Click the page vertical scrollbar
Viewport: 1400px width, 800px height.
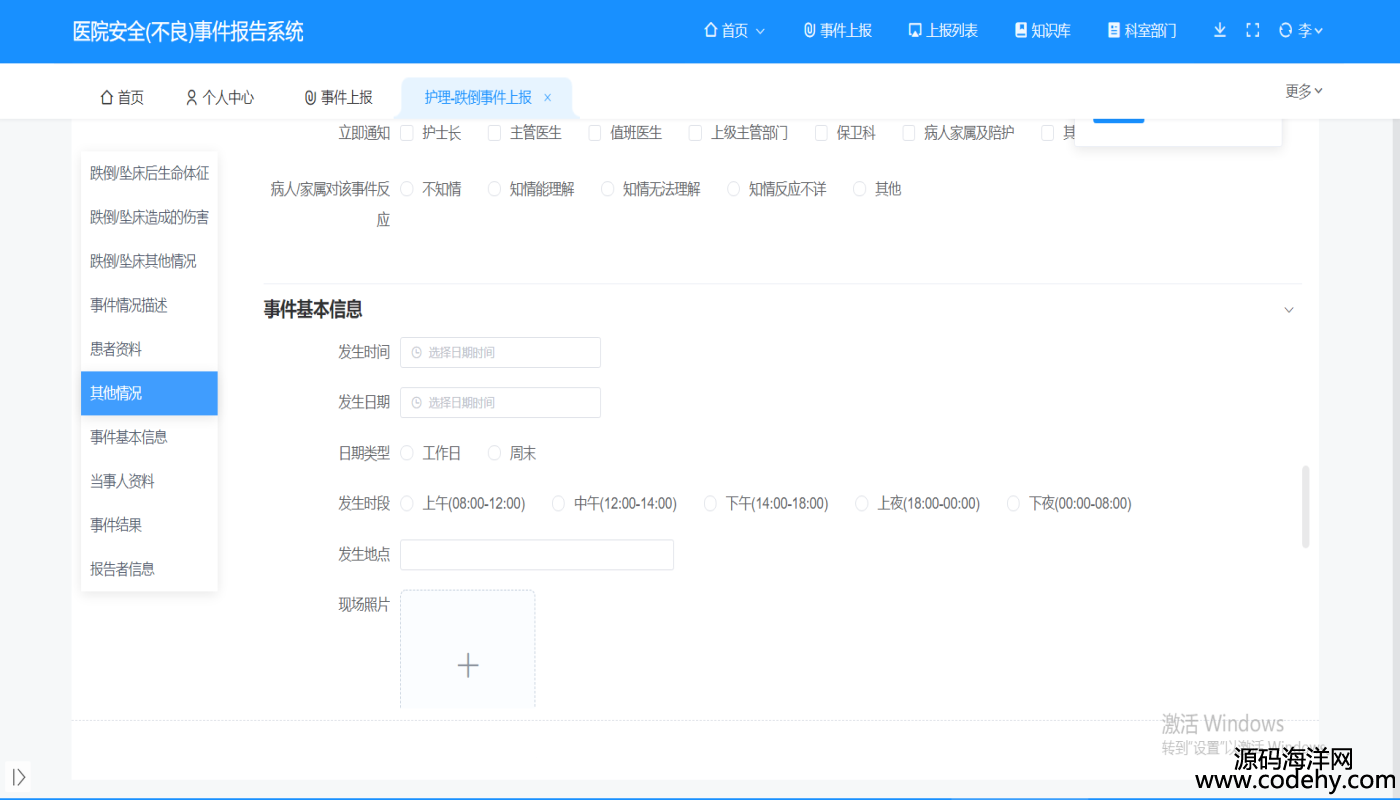tap(1305, 506)
